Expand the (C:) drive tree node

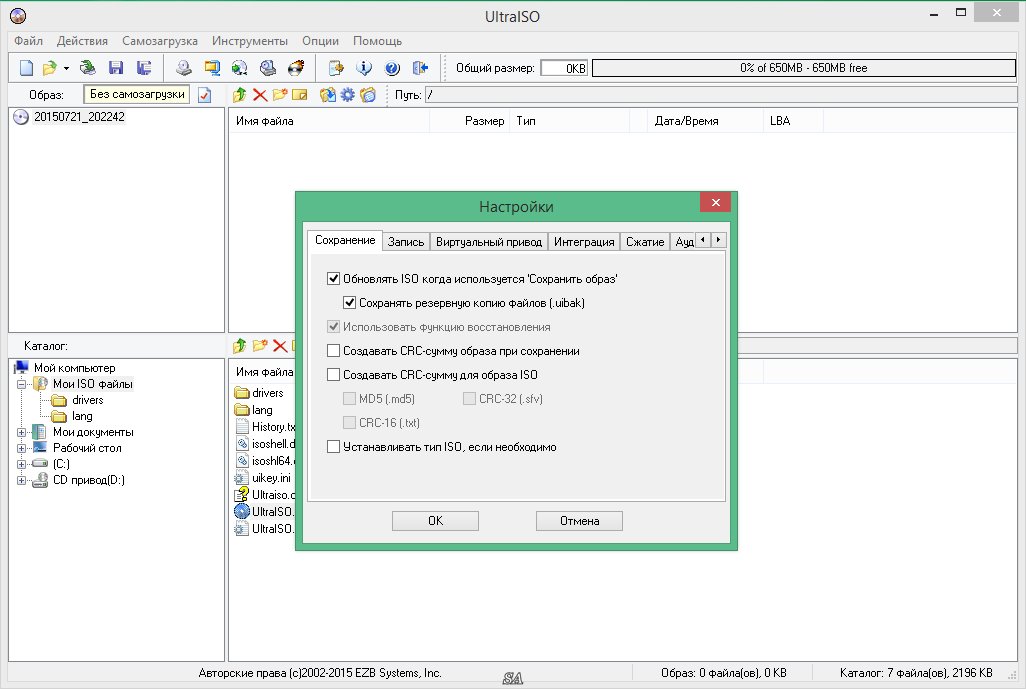[x=22, y=464]
